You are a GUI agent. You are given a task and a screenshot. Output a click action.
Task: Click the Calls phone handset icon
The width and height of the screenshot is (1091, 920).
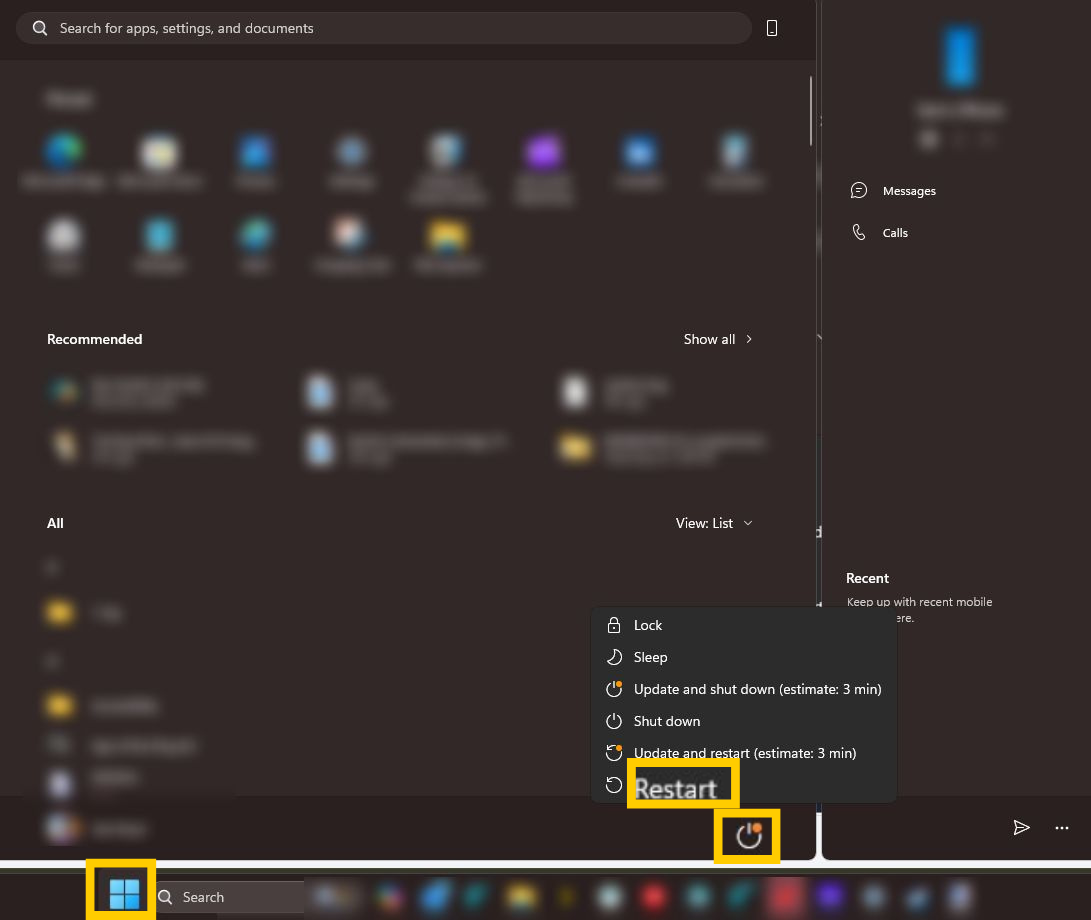point(859,232)
